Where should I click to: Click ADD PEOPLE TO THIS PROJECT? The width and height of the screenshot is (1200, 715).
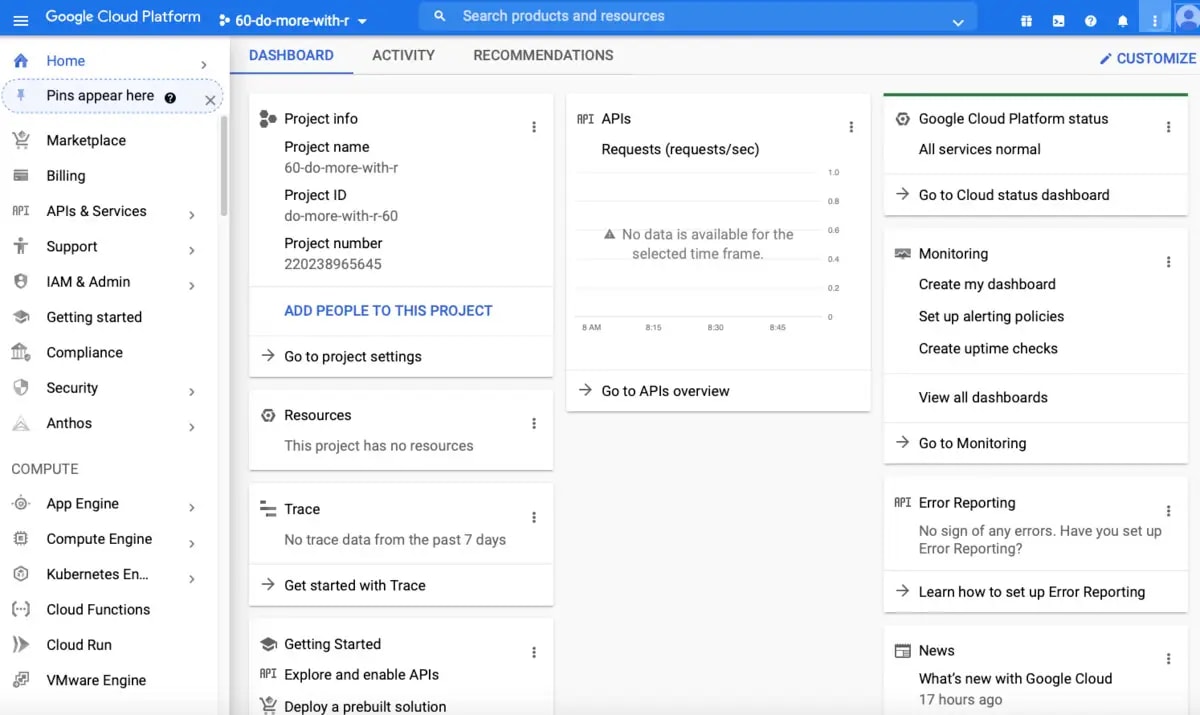click(x=388, y=311)
